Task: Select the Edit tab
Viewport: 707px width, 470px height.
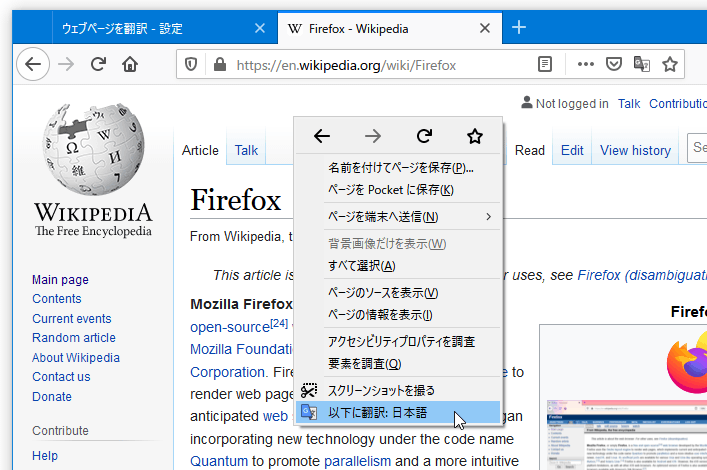Action: click(x=572, y=150)
